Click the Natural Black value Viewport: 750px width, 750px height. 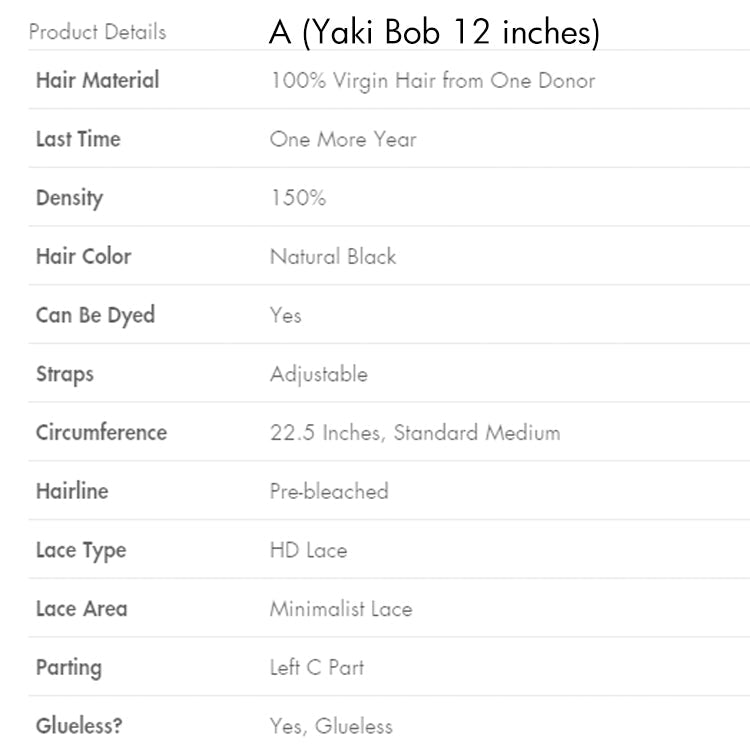pos(333,257)
